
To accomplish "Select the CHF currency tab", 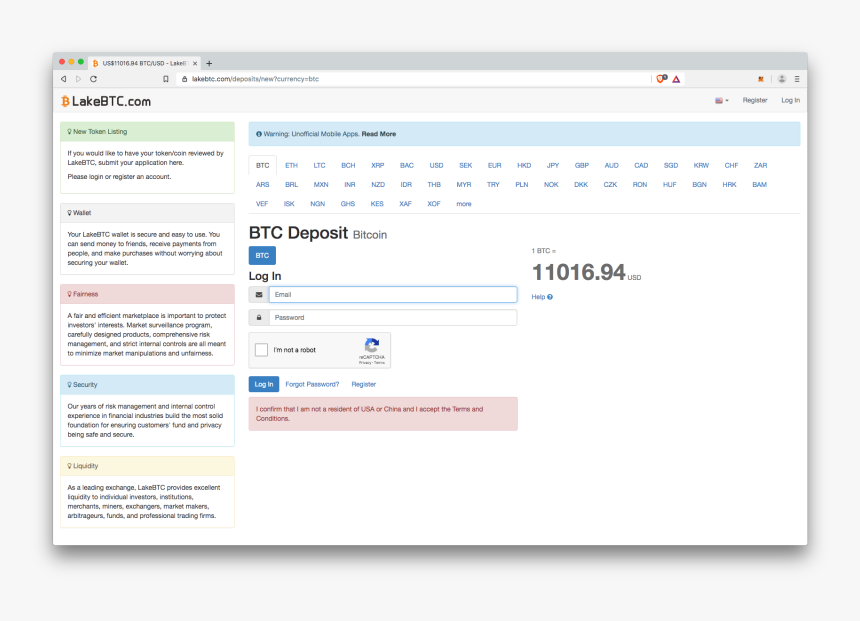I will coord(731,166).
